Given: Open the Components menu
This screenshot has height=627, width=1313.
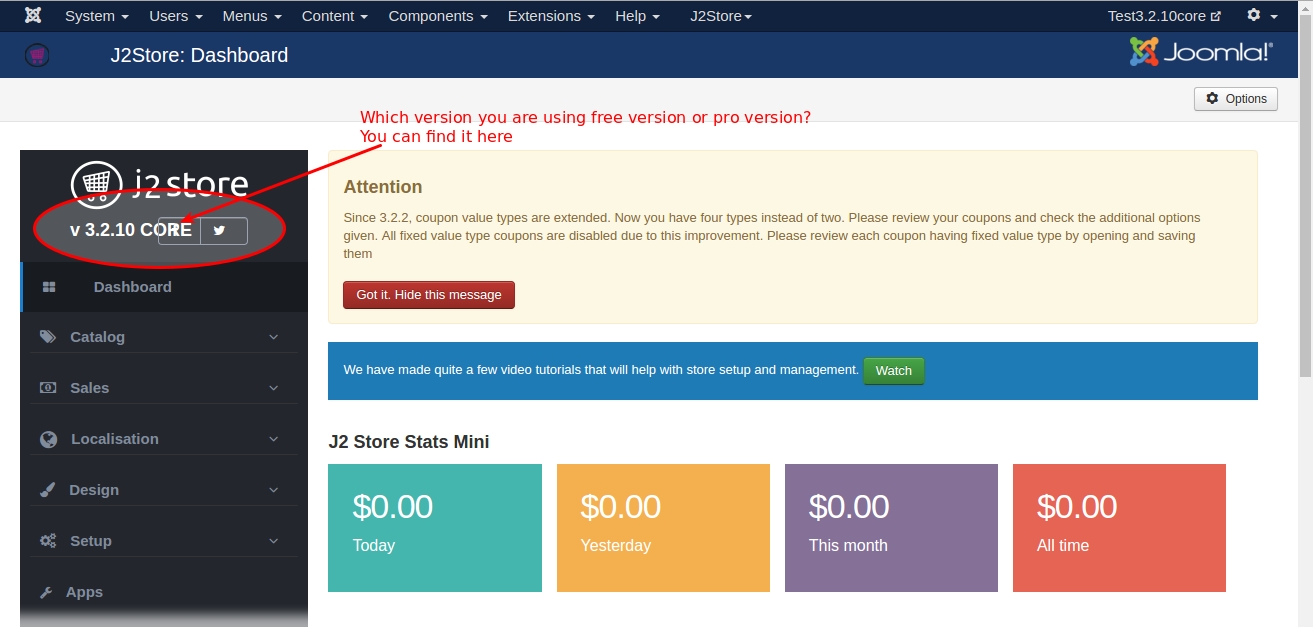Looking at the screenshot, I should pyautogui.click(x=438, y=16).
